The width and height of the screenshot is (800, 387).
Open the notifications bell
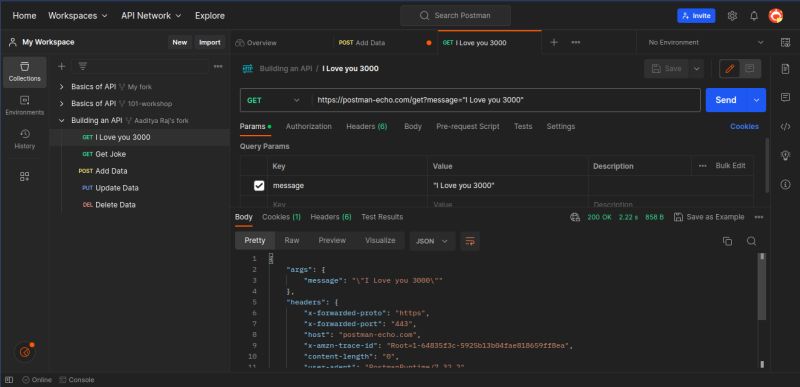pyautogui.click(x=754, y=16)
